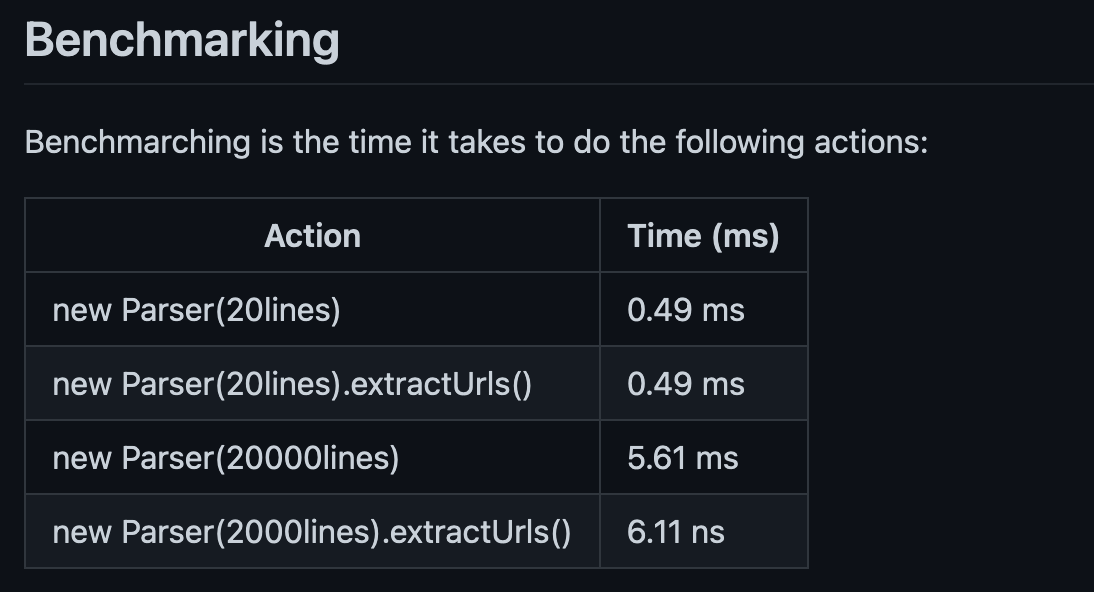The width and height of the screenshot is (1094, 592).
Task: Click the 5.61 ms time value
Action: (x=683, y=458)
